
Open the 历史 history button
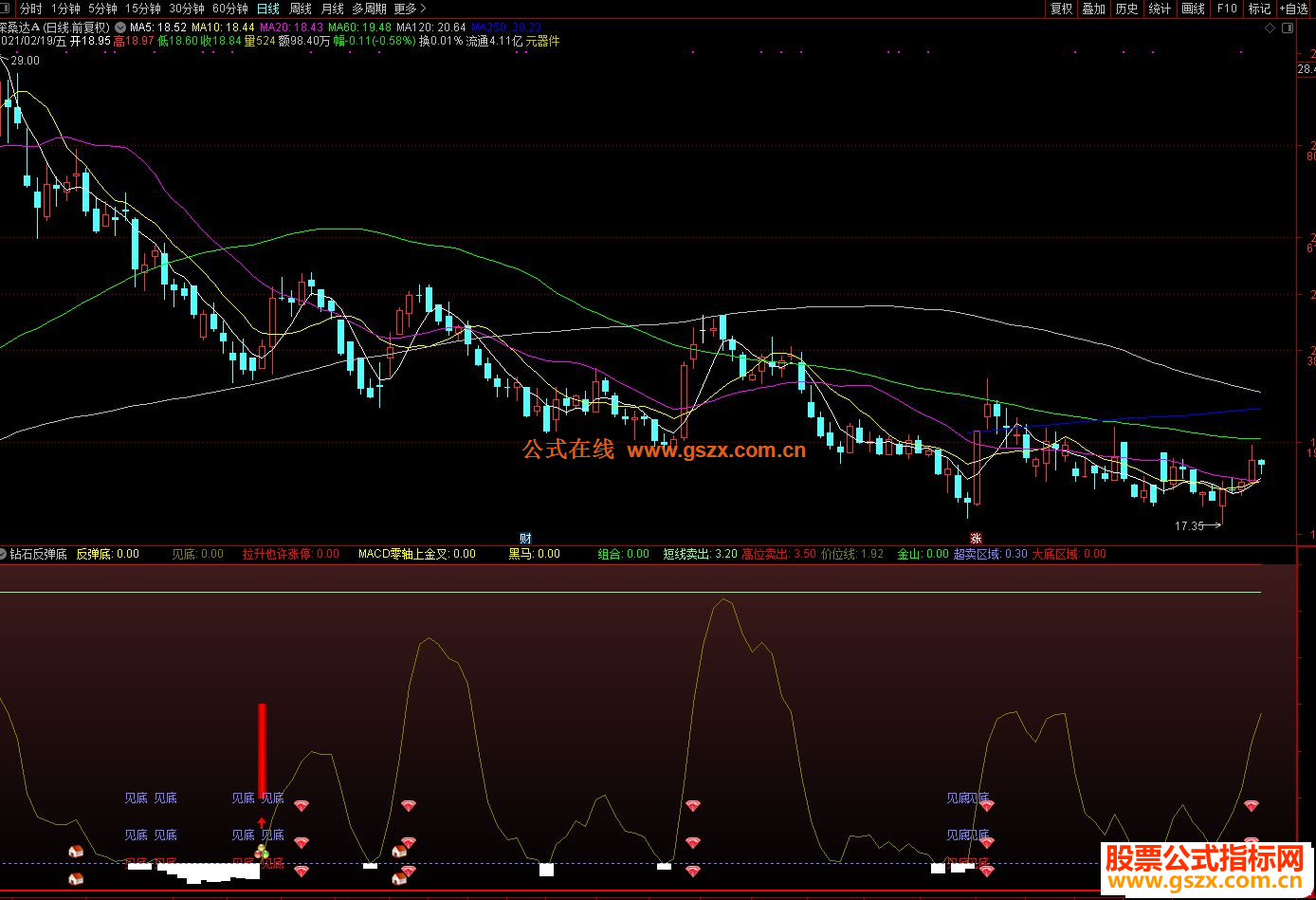coord(1127,9)
